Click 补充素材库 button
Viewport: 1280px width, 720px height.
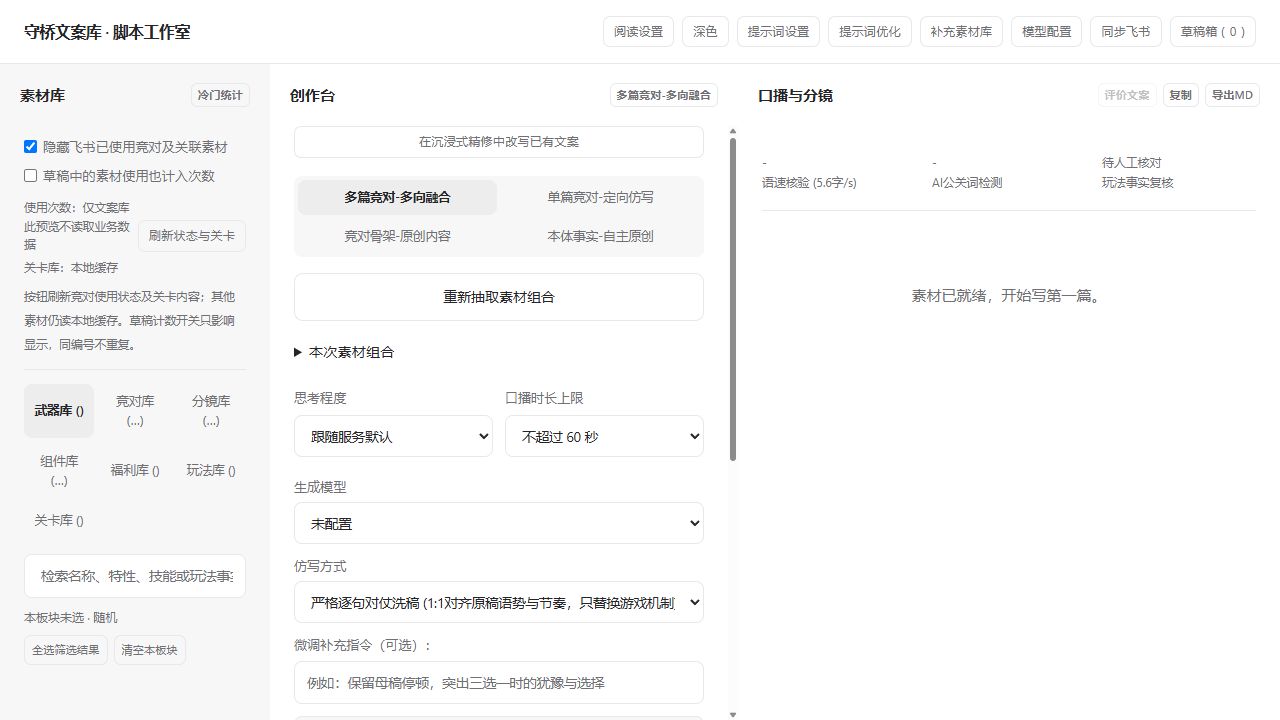coord(961,32)
